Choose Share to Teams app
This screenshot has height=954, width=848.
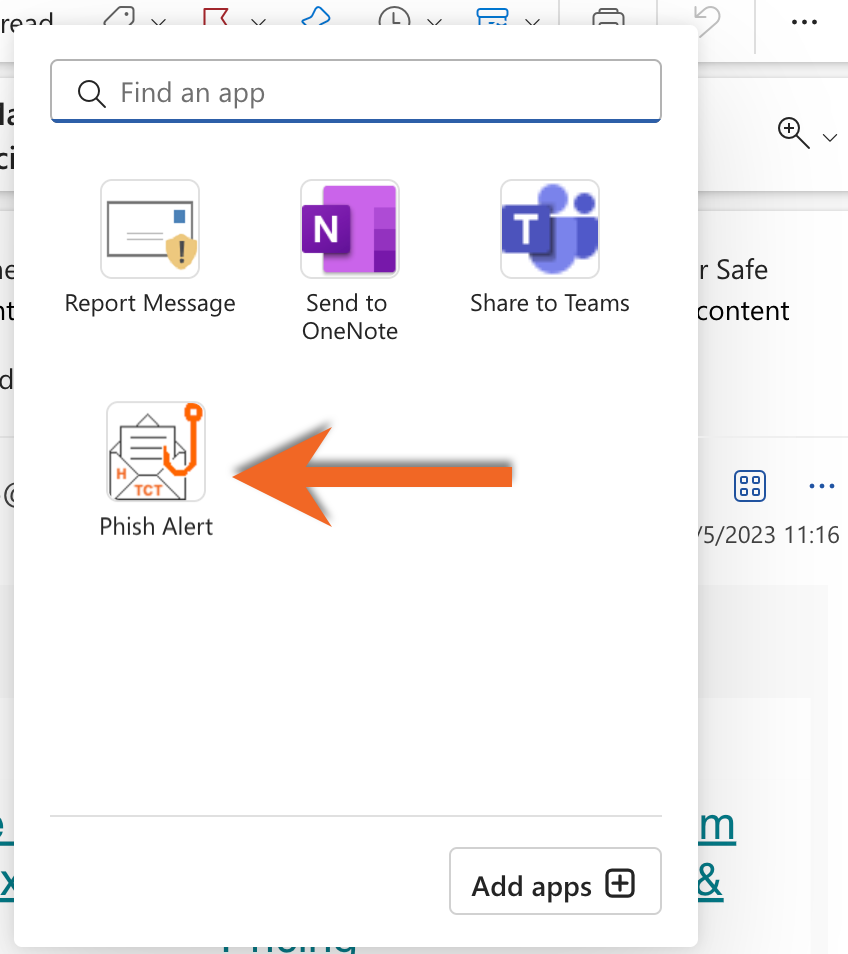pyautogui.click(x=549, y=229)
